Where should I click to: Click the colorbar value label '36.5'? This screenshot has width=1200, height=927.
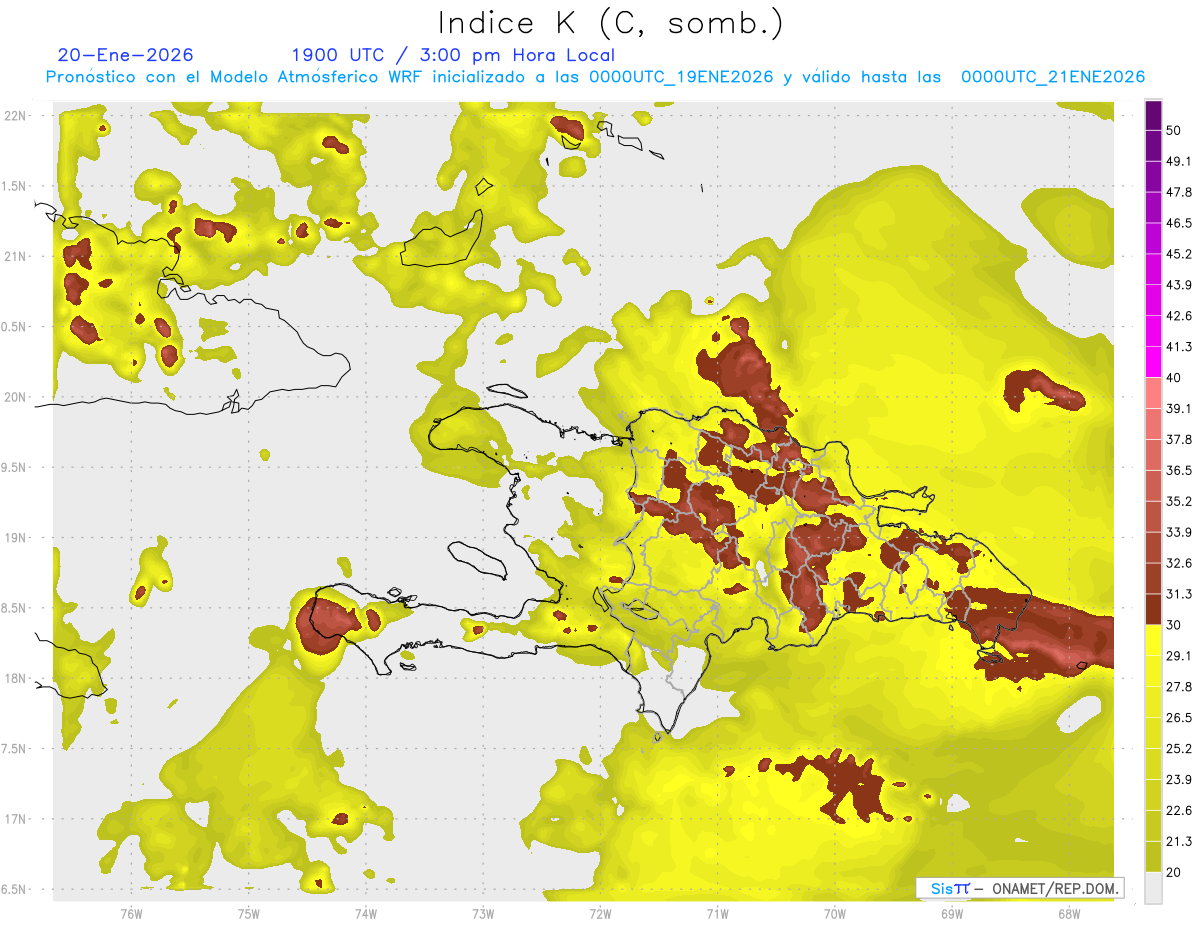1179,470
